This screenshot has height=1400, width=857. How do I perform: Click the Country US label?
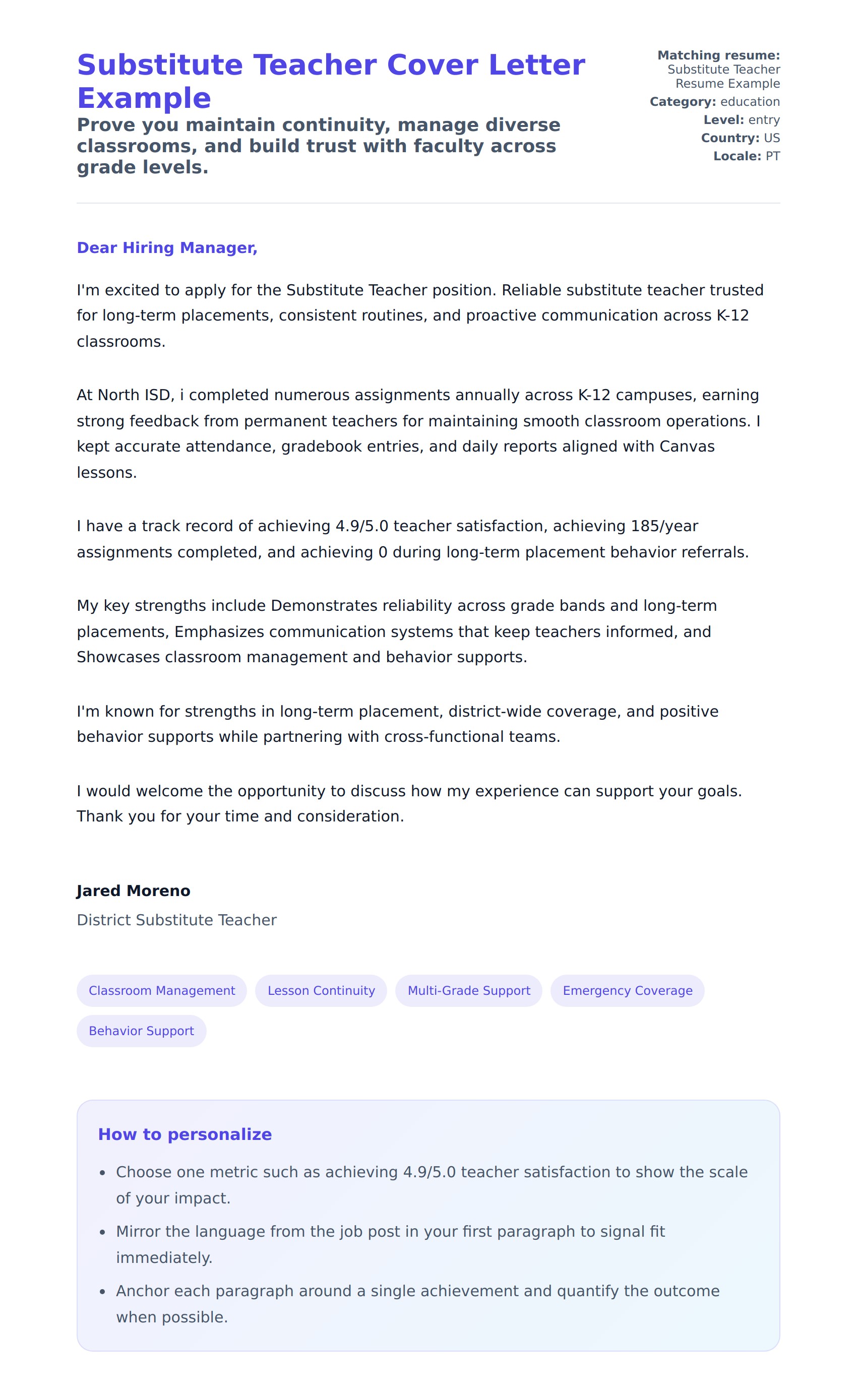(x=740, y=138)
